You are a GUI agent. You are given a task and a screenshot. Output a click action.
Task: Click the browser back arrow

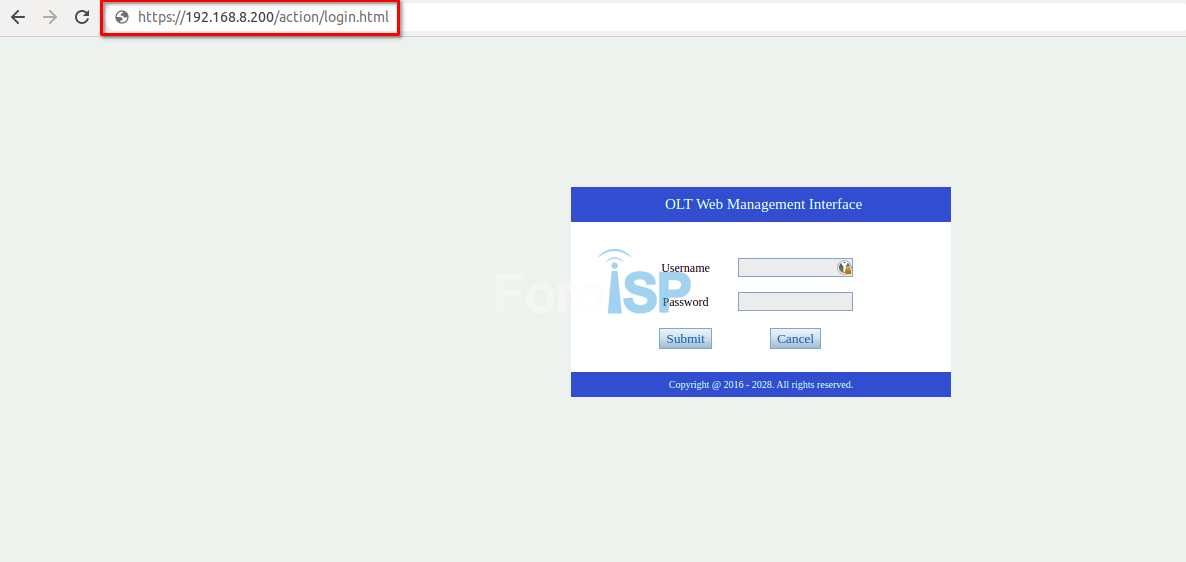coord(18,17)
